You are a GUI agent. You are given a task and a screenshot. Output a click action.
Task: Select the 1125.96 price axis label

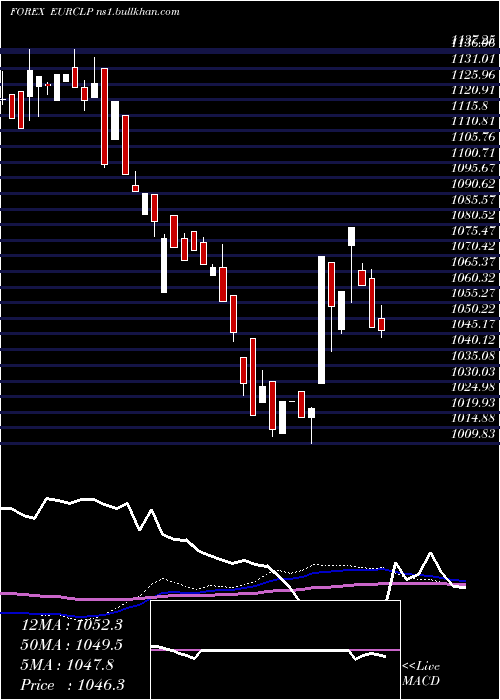[x=473, y=75]
